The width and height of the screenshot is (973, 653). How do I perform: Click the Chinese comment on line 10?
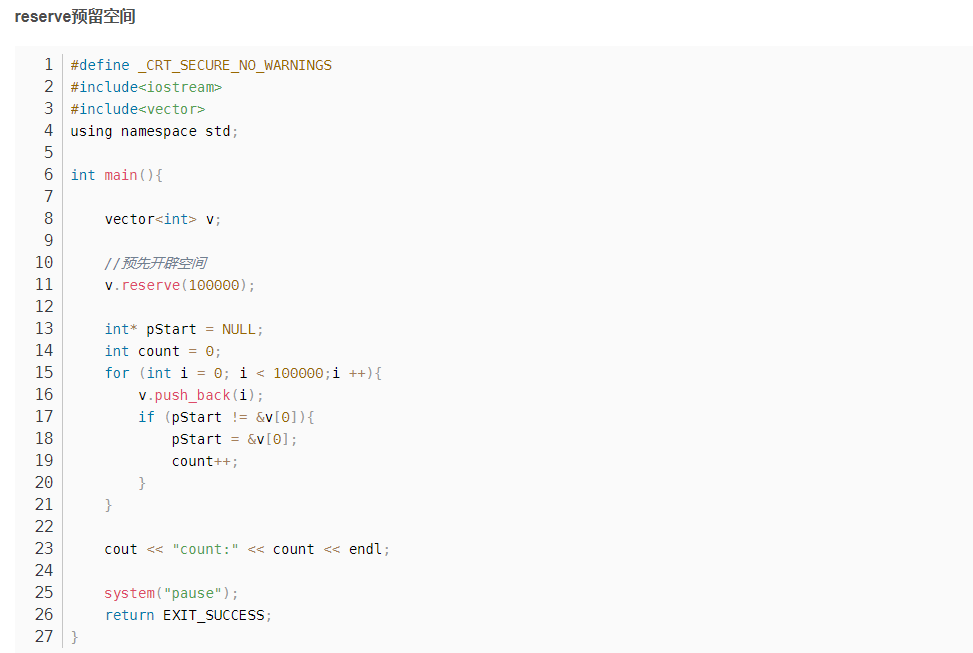click(155, 263)
